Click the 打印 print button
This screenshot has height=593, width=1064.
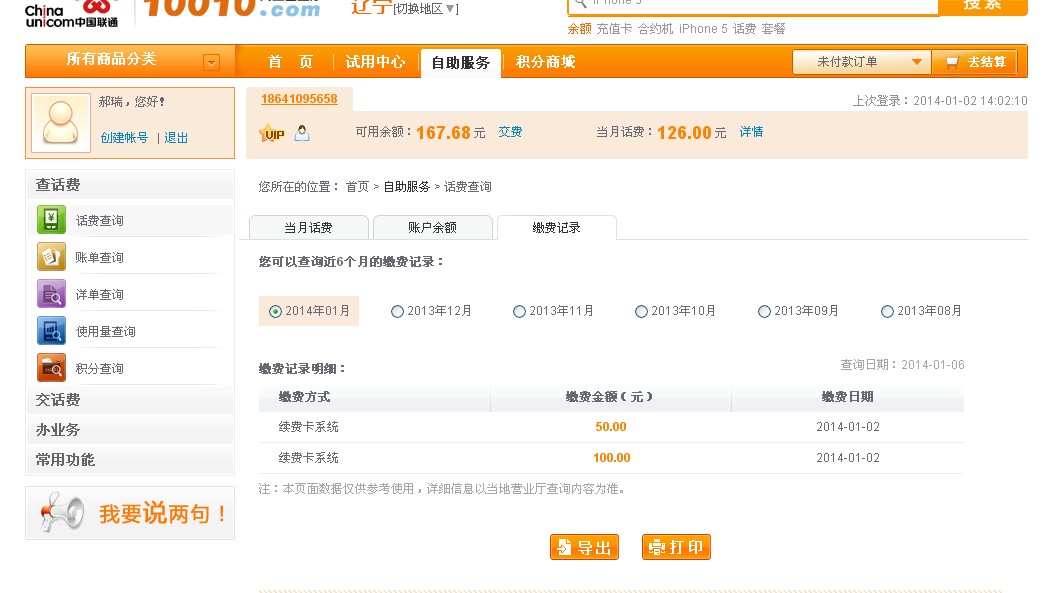tap(676, 547)
